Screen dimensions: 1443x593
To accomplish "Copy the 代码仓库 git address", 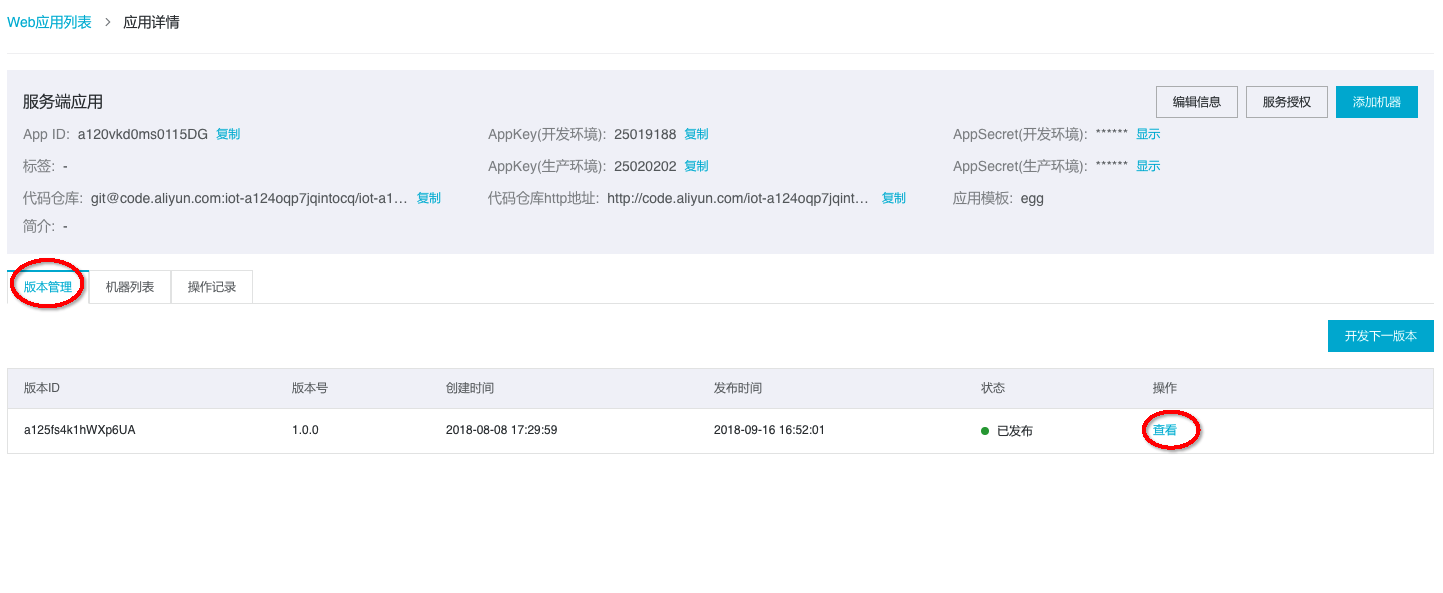I will coord(429,198).
